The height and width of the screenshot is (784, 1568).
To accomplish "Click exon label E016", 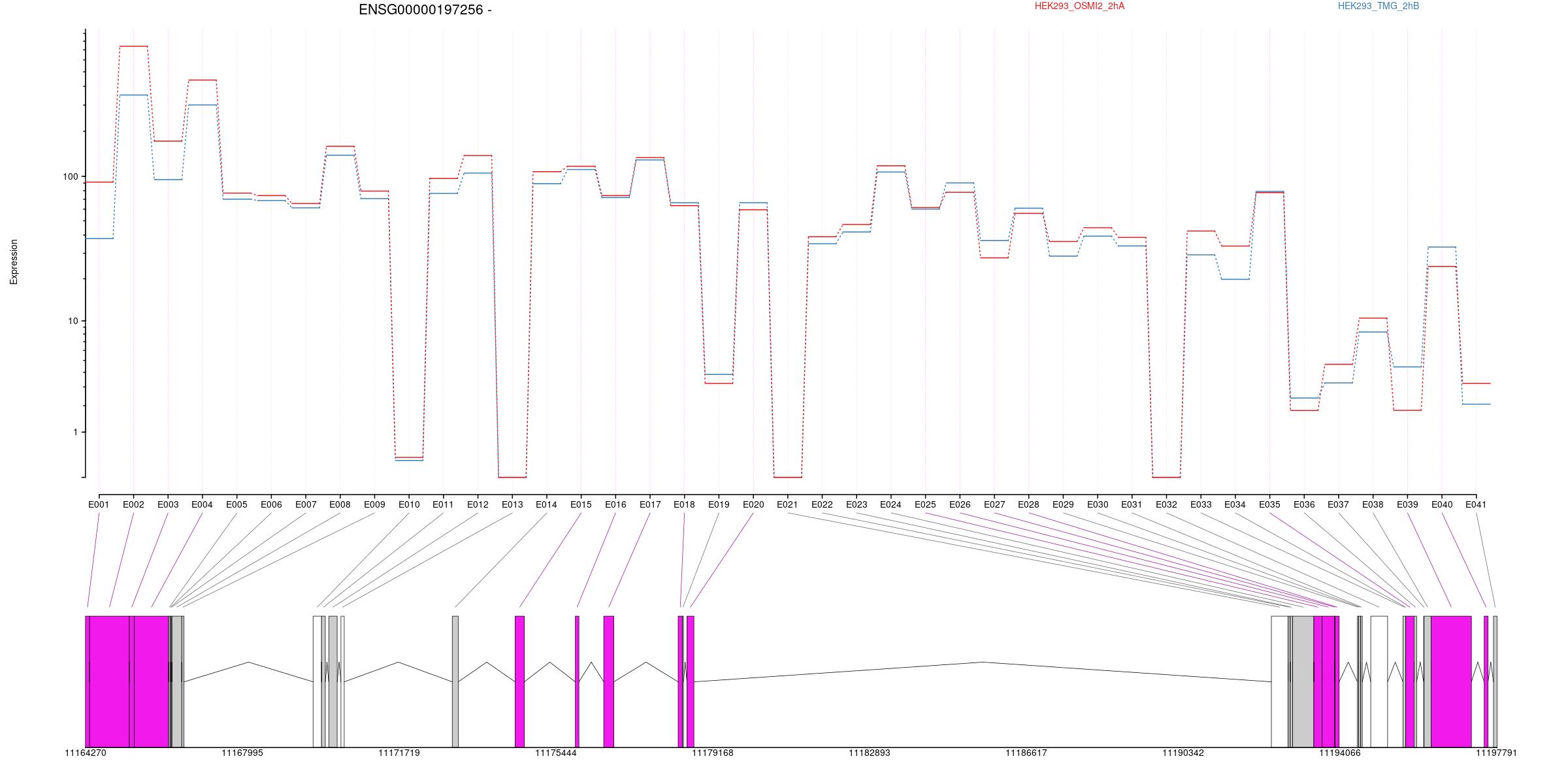I will (x=615, y=505).
